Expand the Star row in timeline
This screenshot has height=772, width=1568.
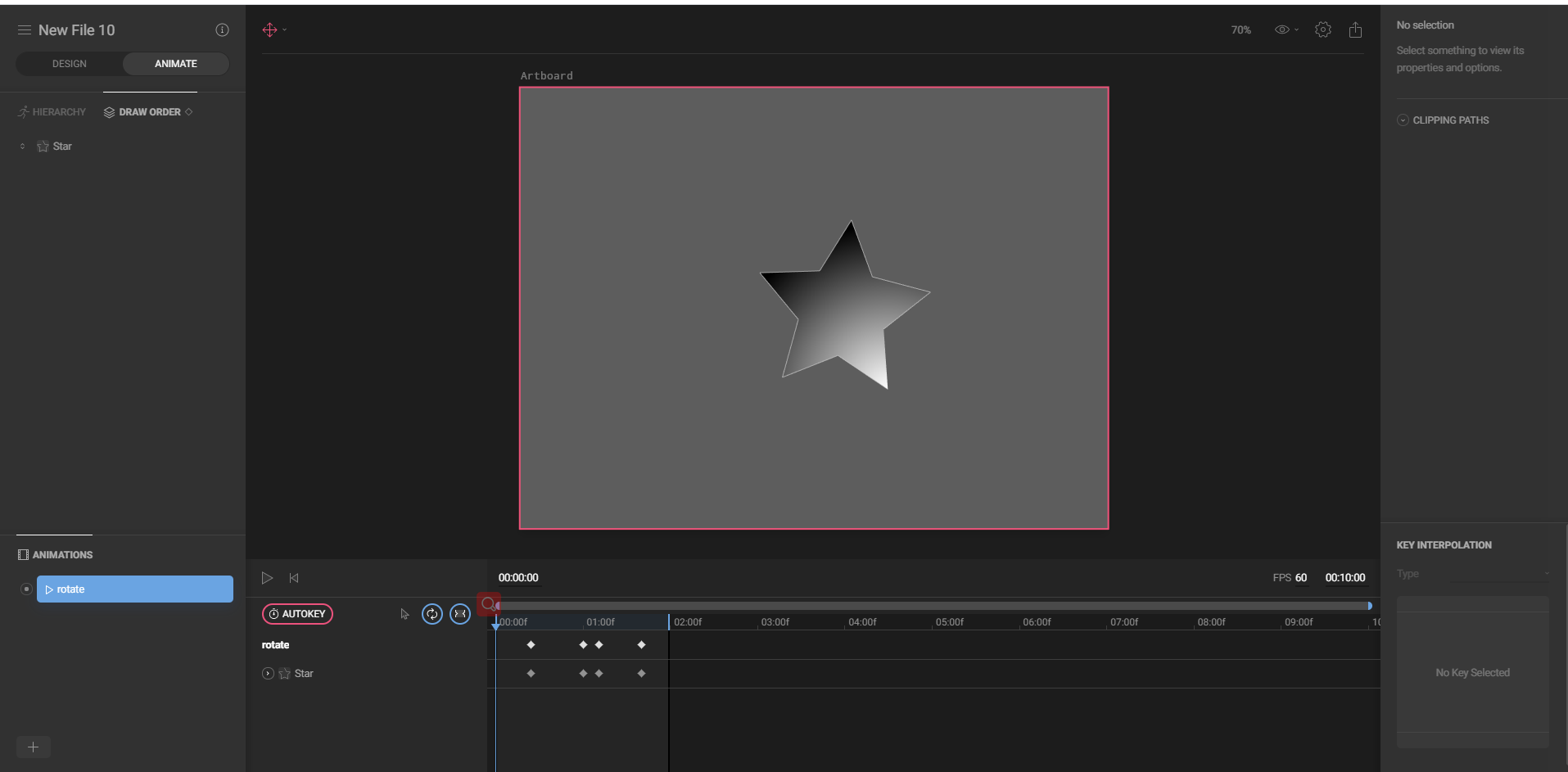268,674
